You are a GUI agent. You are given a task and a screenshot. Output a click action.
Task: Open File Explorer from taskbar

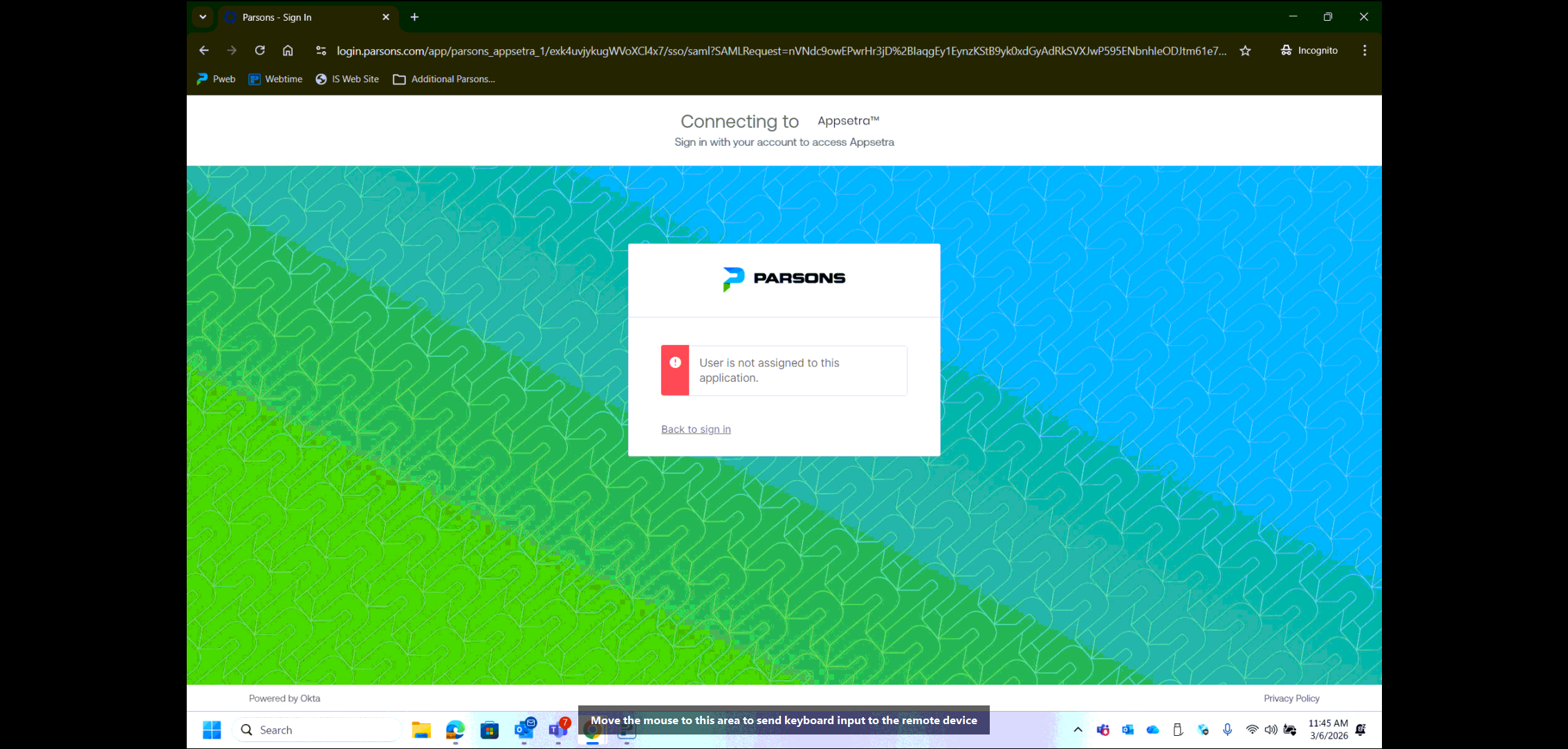click(421, 730)
